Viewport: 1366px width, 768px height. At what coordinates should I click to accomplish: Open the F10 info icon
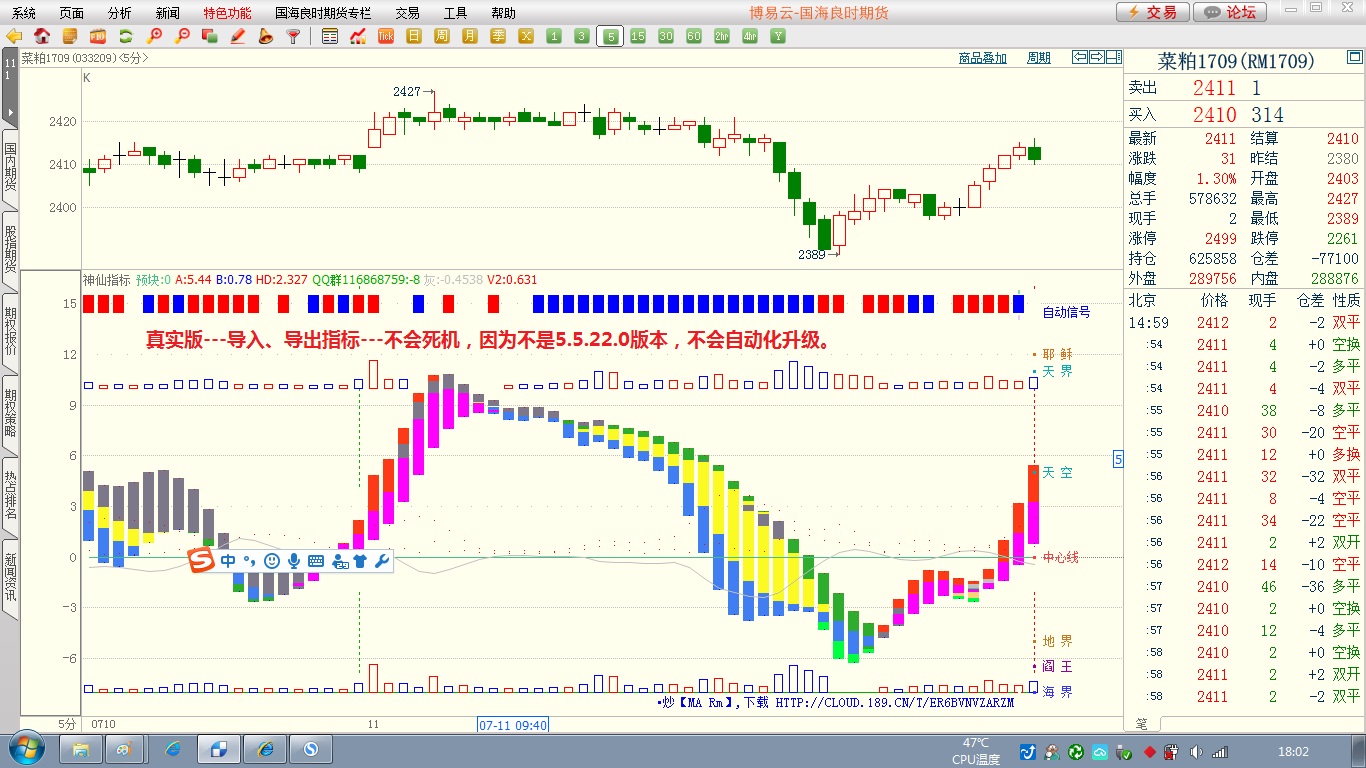(x=98, y=36)
